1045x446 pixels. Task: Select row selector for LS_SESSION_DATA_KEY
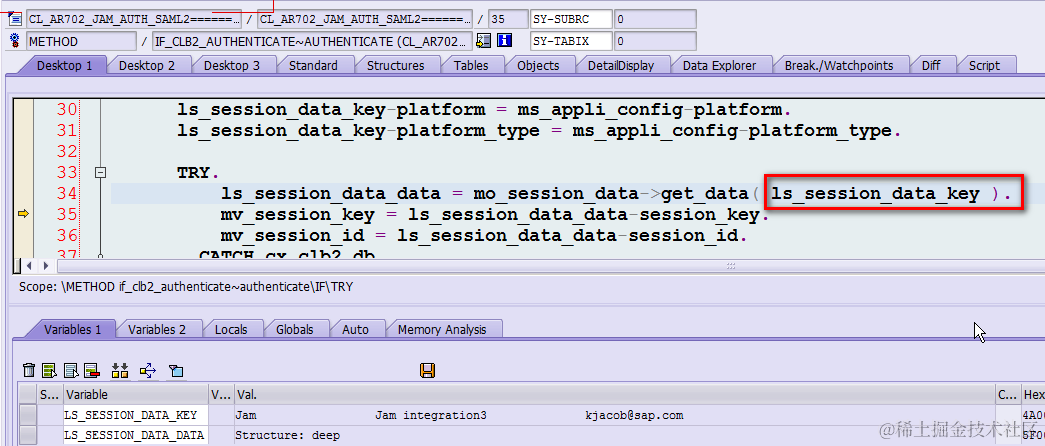(x=27, y=415)
